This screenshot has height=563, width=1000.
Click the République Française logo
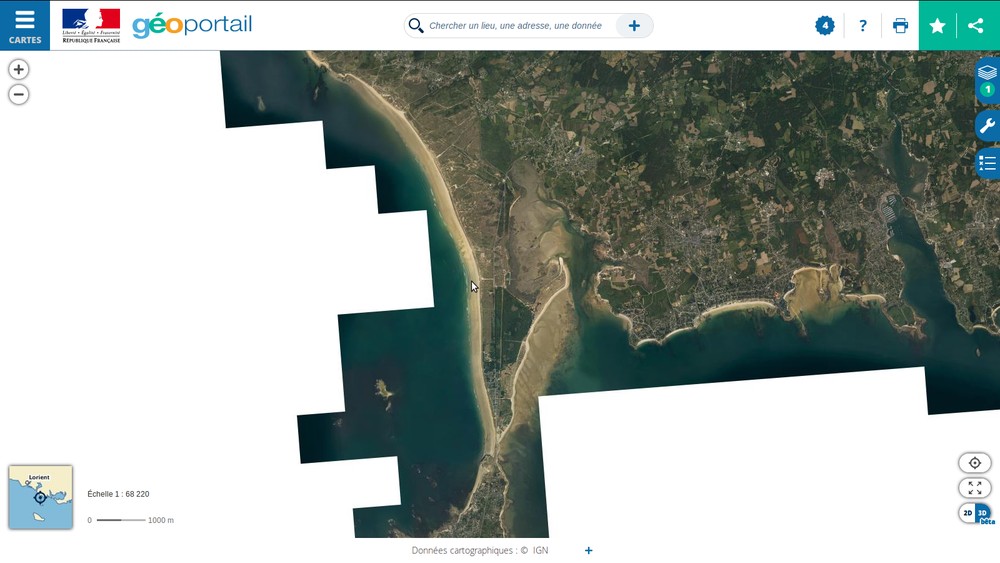coord(90,25)
